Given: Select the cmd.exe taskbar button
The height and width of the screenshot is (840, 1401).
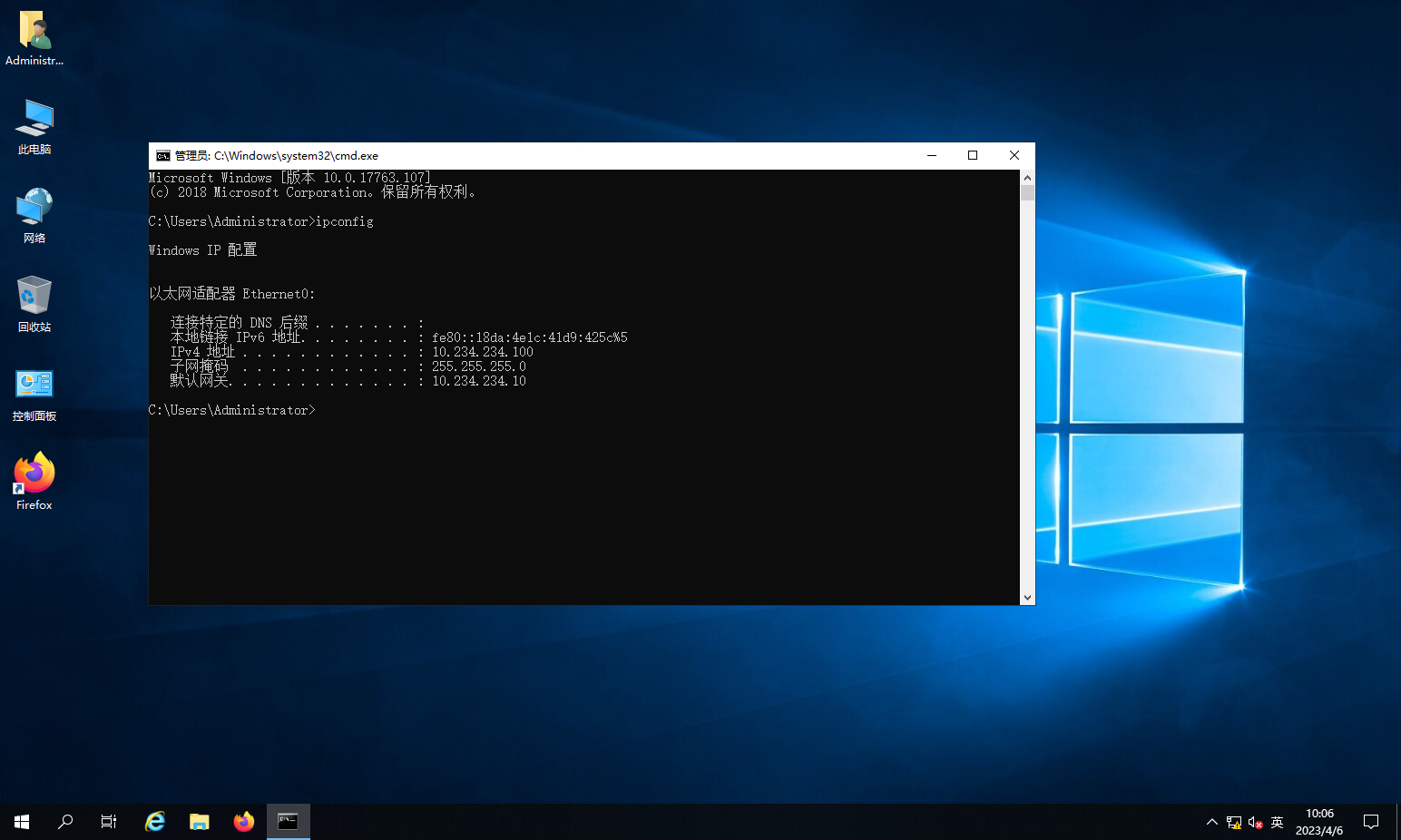Looking at the screenshot, I should (289, 822).
